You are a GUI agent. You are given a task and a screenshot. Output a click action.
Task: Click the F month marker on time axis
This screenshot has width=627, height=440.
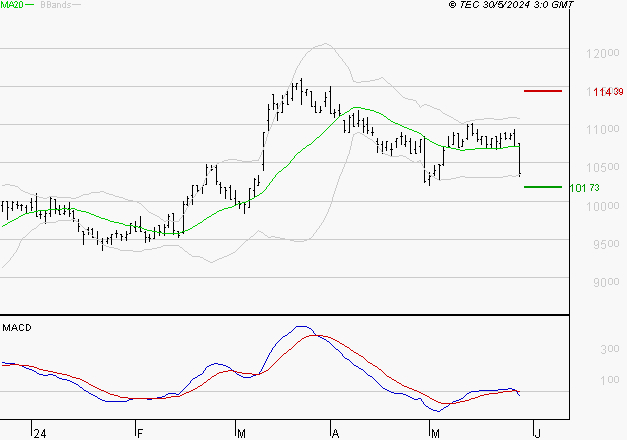(140, 434)
